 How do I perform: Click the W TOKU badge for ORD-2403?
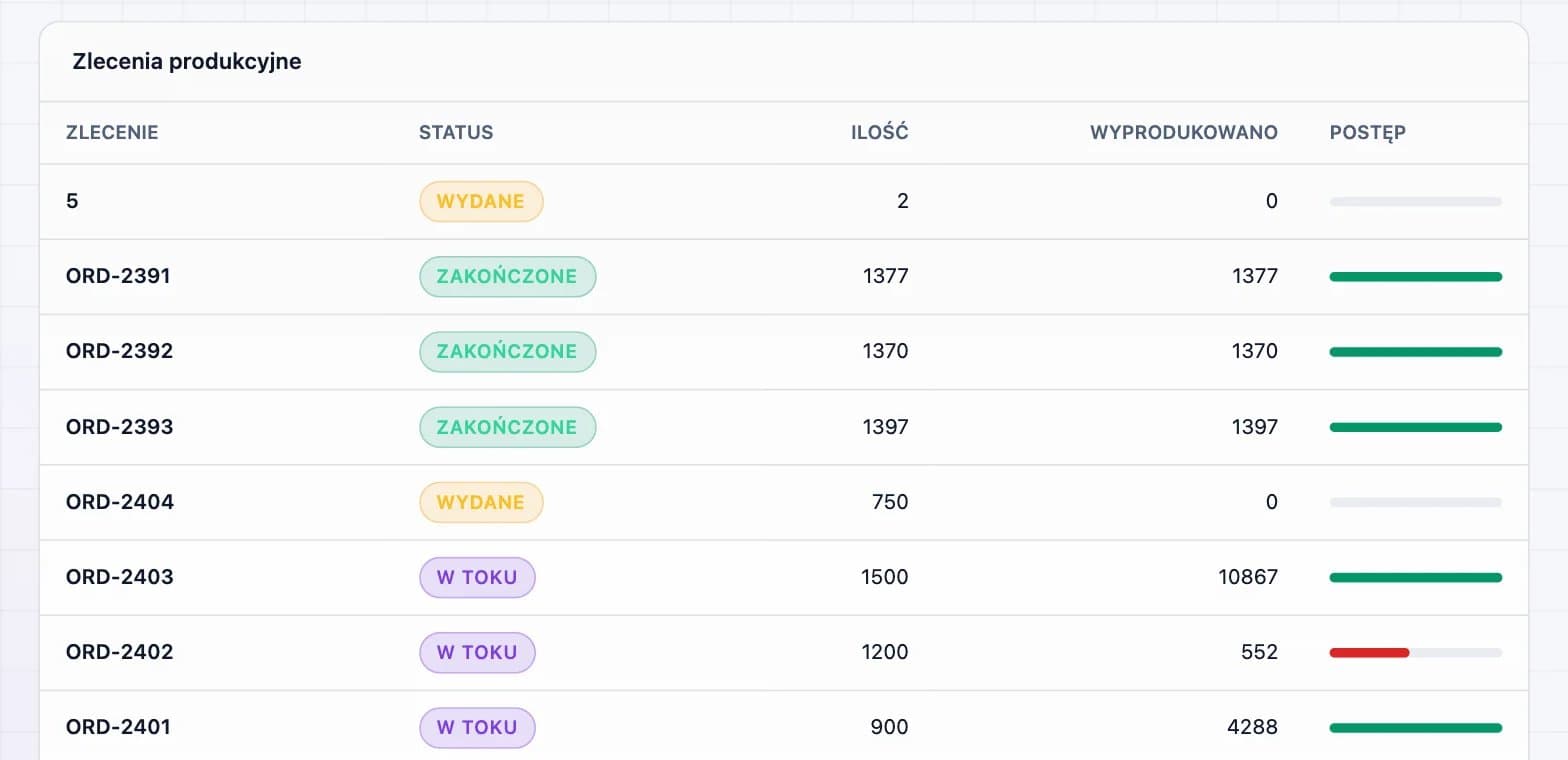coord(477,577)
